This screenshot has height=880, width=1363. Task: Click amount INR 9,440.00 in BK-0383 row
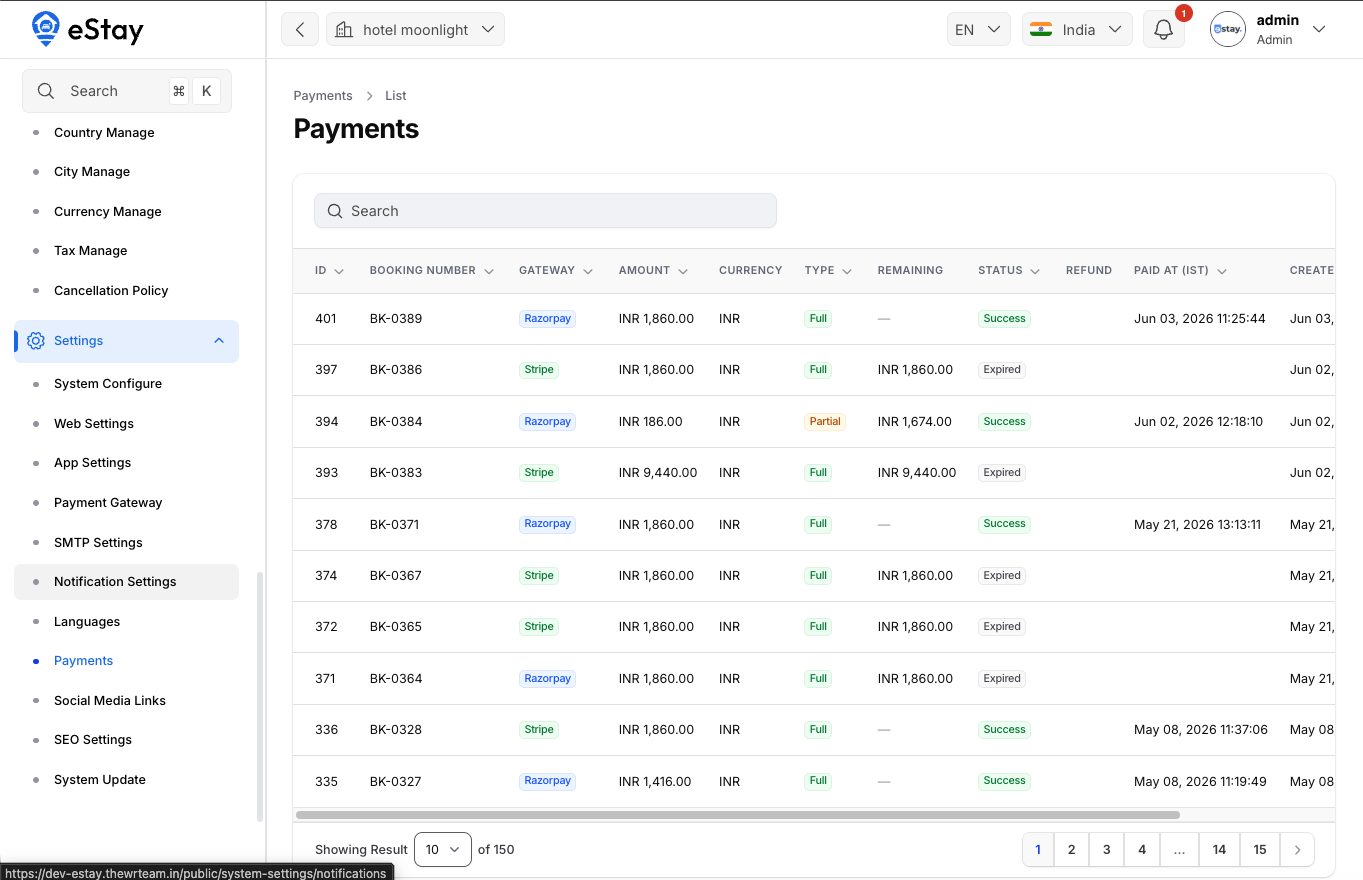pyautogui.click(x=658, y=473)
